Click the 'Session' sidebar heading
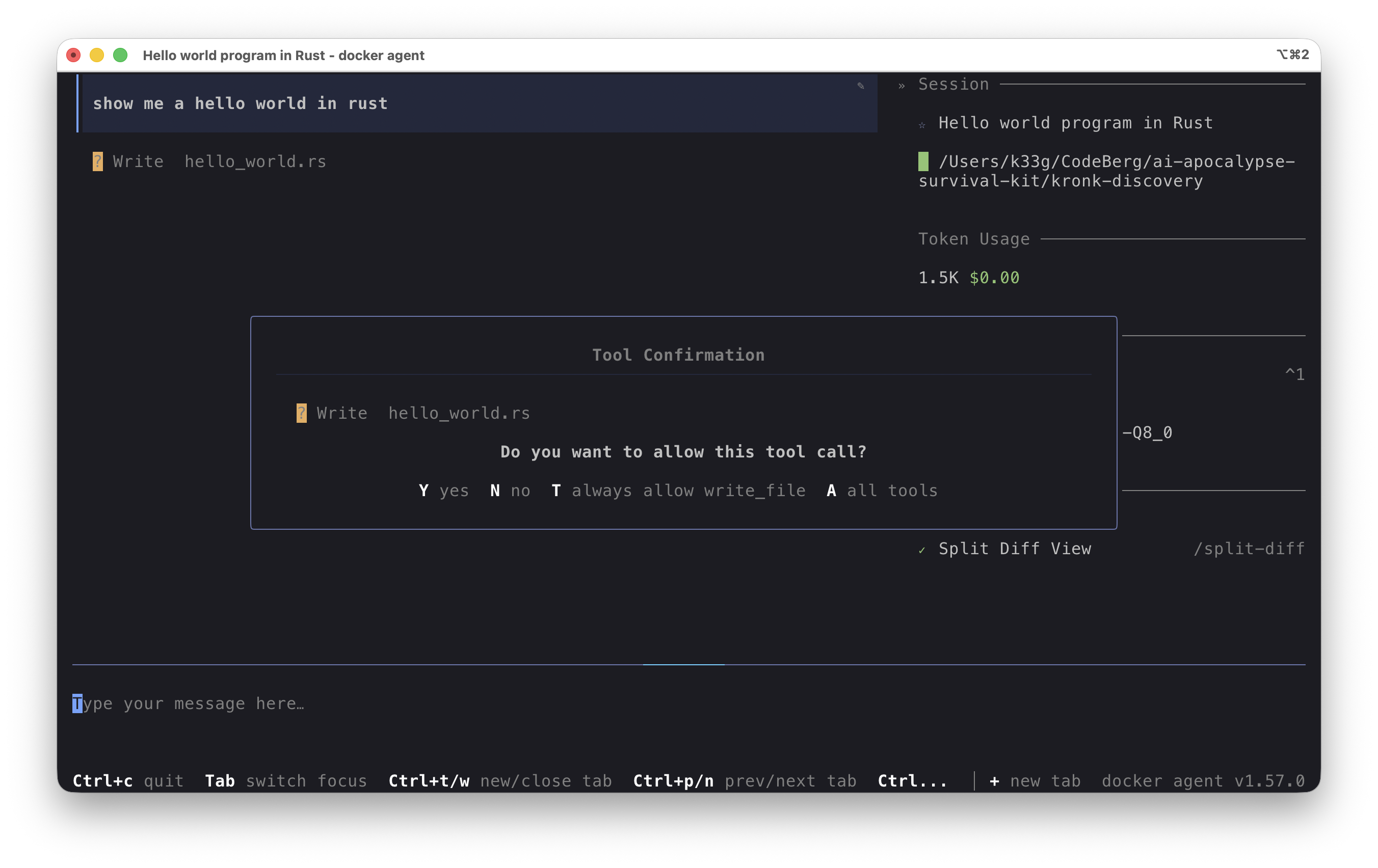The height and width of the screenshot is (868, 1378). tap(953, 85)
